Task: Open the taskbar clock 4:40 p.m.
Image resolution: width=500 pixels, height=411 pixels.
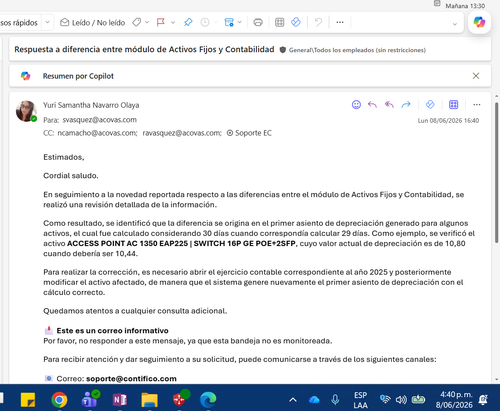Action: pos(454,400)
